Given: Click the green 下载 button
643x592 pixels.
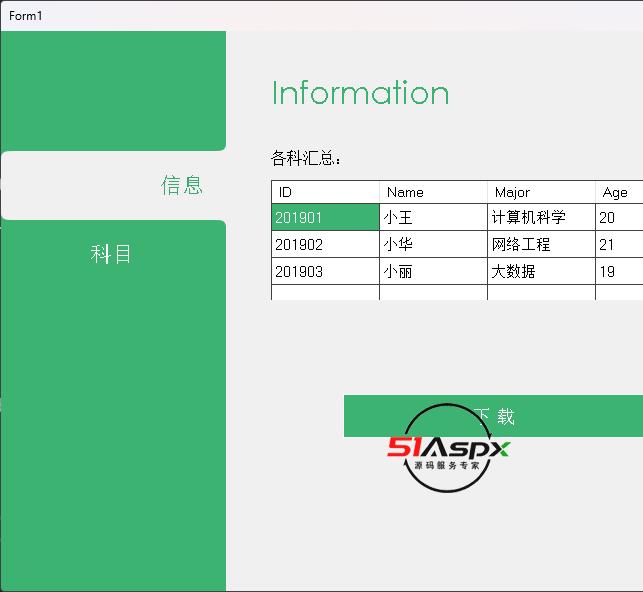Looking at the screenshot, I should (493, 416).
